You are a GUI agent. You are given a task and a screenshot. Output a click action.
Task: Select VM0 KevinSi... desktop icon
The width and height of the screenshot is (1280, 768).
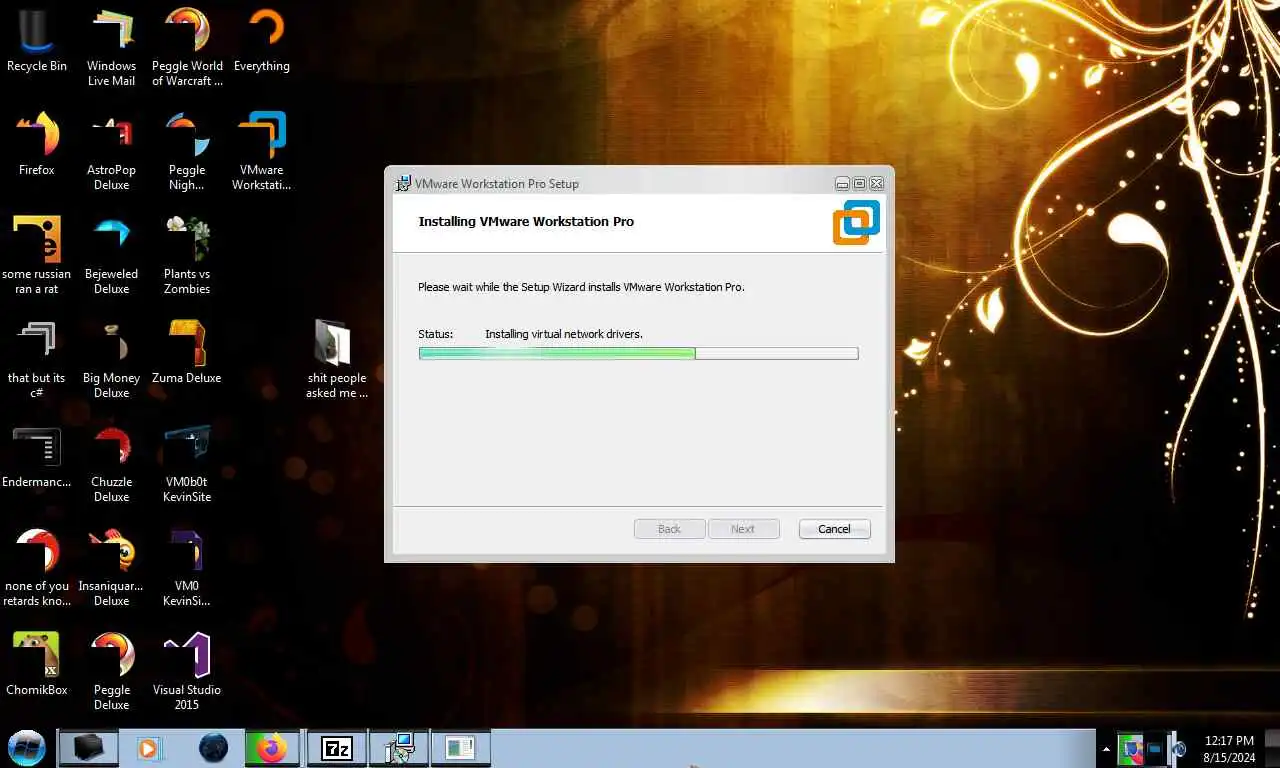point(187,567)
